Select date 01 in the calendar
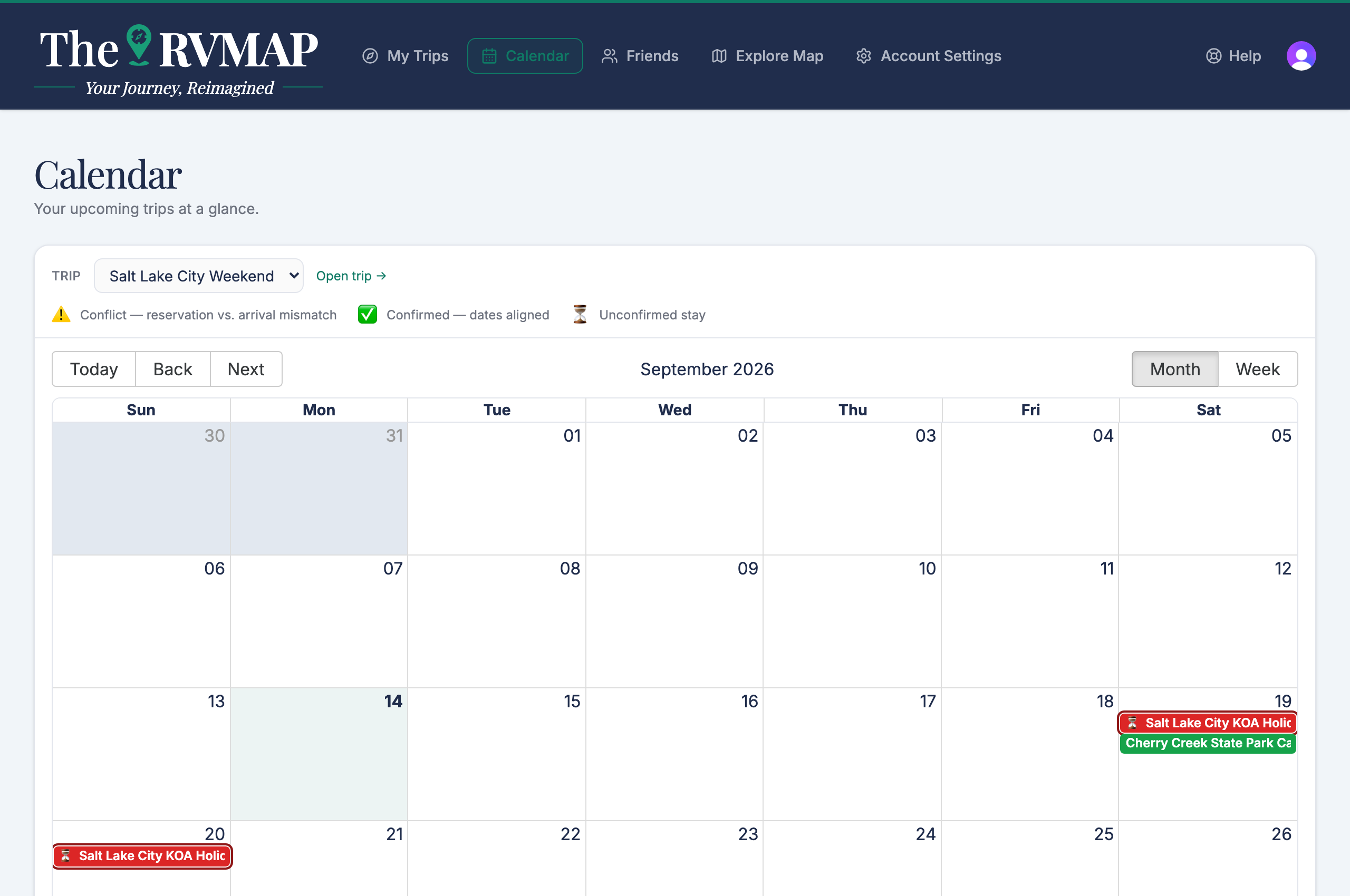 pos(572,435)
